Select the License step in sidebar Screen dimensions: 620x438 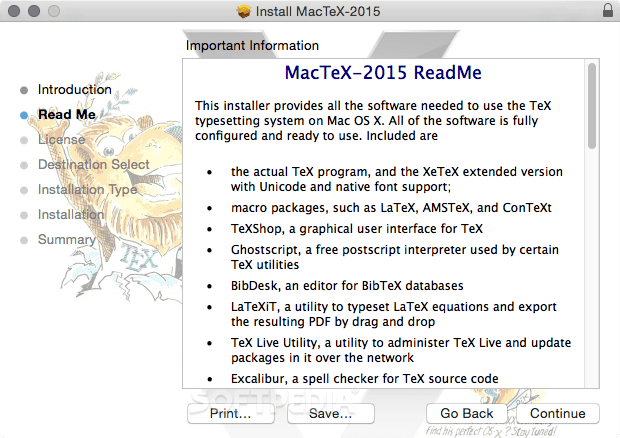pyautogui.click(x=62, y=139)
